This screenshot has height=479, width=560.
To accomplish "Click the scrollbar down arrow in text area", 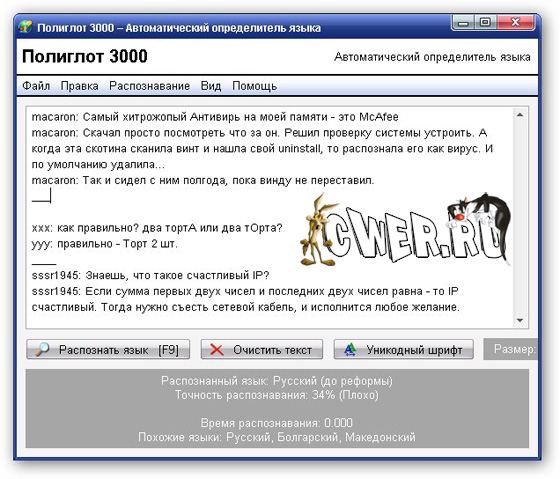I will point(520,320).
